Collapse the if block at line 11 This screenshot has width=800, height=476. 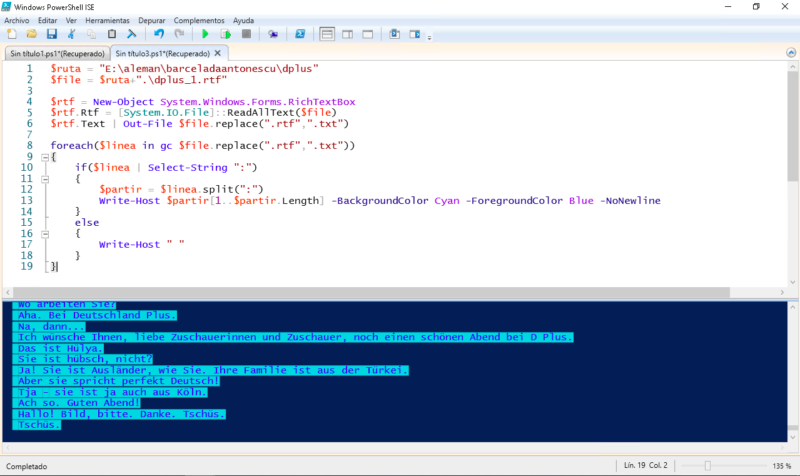45,179
